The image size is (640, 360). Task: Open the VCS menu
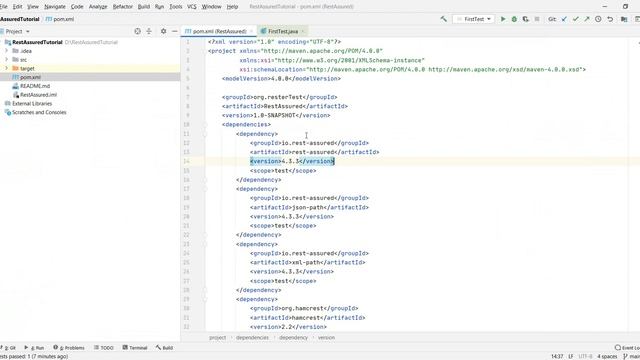(191, 7)
